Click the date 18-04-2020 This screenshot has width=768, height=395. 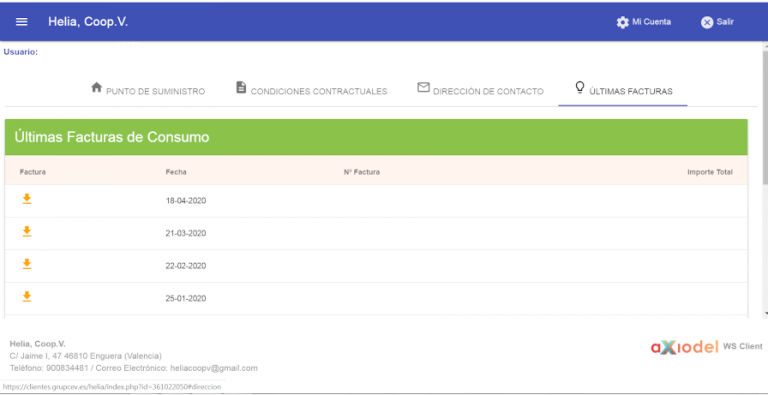pyautogui.click(x=186, y=200)
